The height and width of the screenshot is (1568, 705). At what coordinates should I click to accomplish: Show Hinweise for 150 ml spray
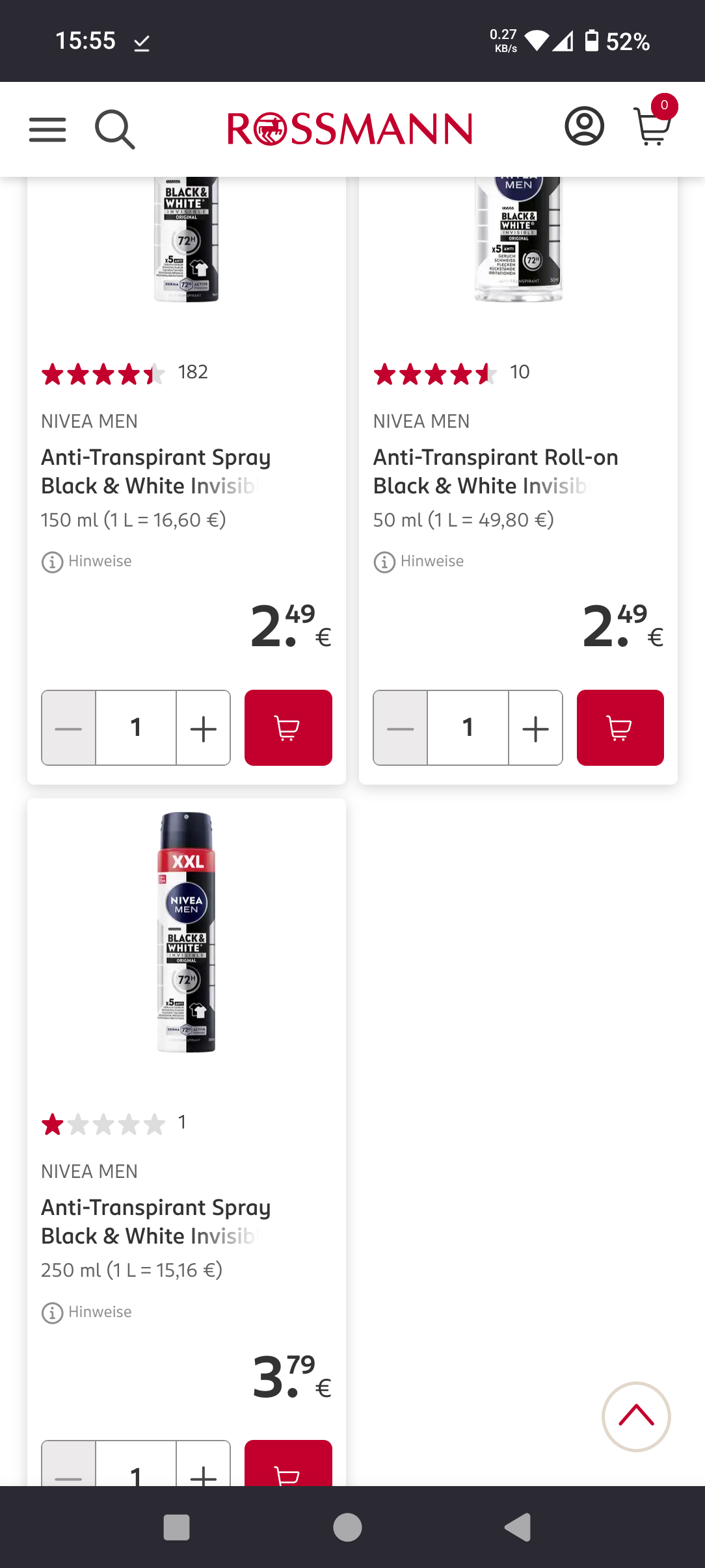[x=87, y=562]
